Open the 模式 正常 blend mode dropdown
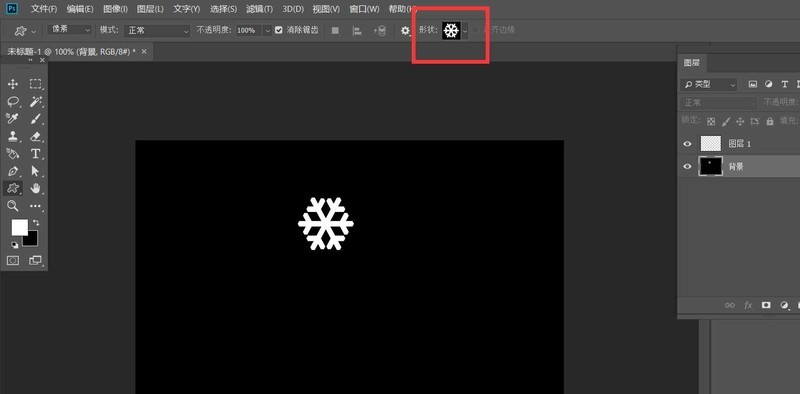The width and height of the screenshot is (800, 394). click(157, 31)
